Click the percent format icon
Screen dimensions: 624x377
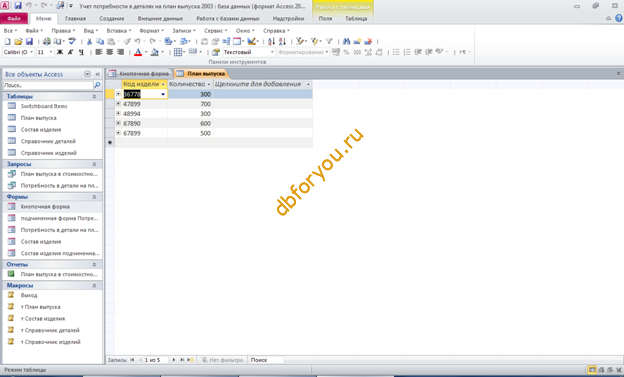coord(346,52)
